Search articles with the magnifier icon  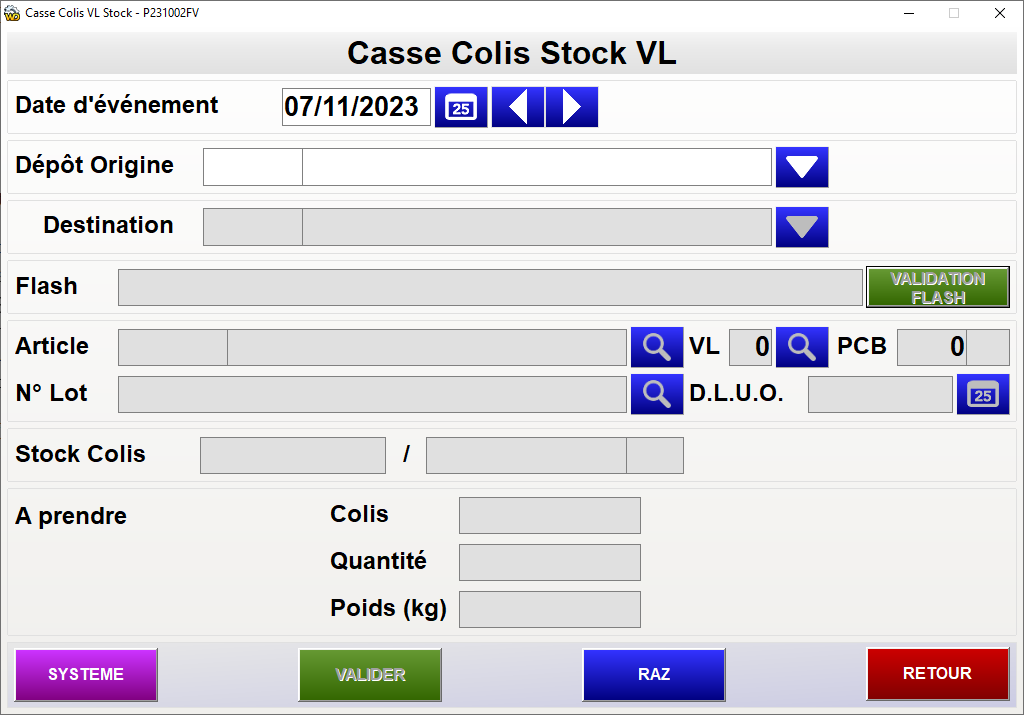pyautogui.click(x=656, y=347)
